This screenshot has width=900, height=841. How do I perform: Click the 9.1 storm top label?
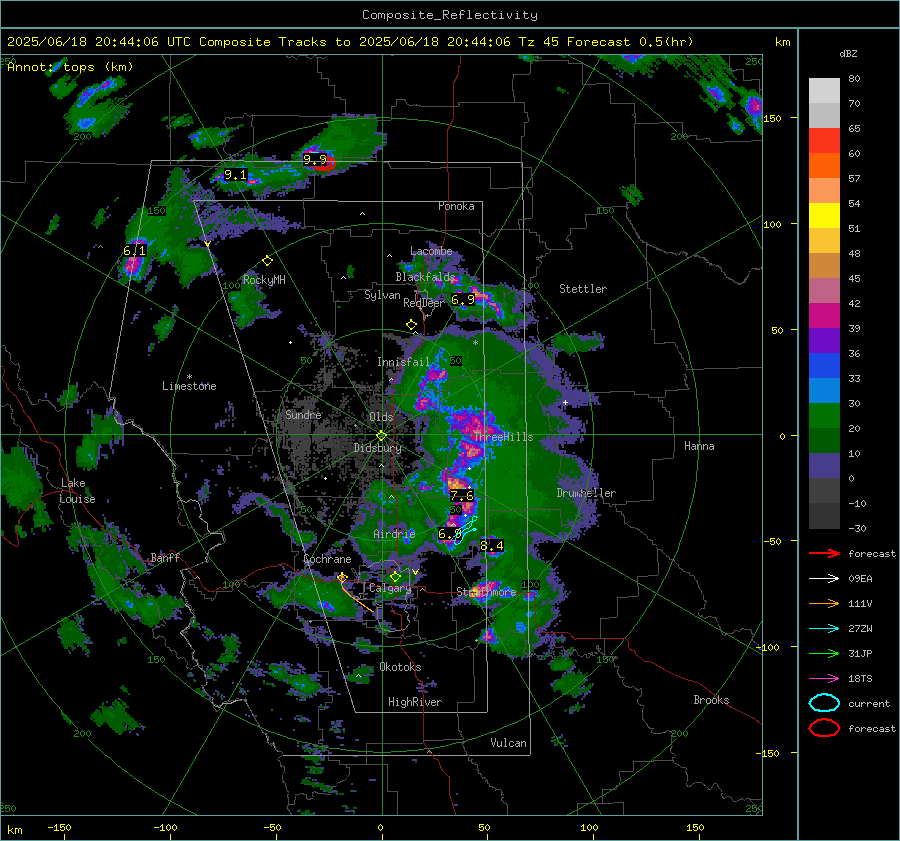click(235, 175)
